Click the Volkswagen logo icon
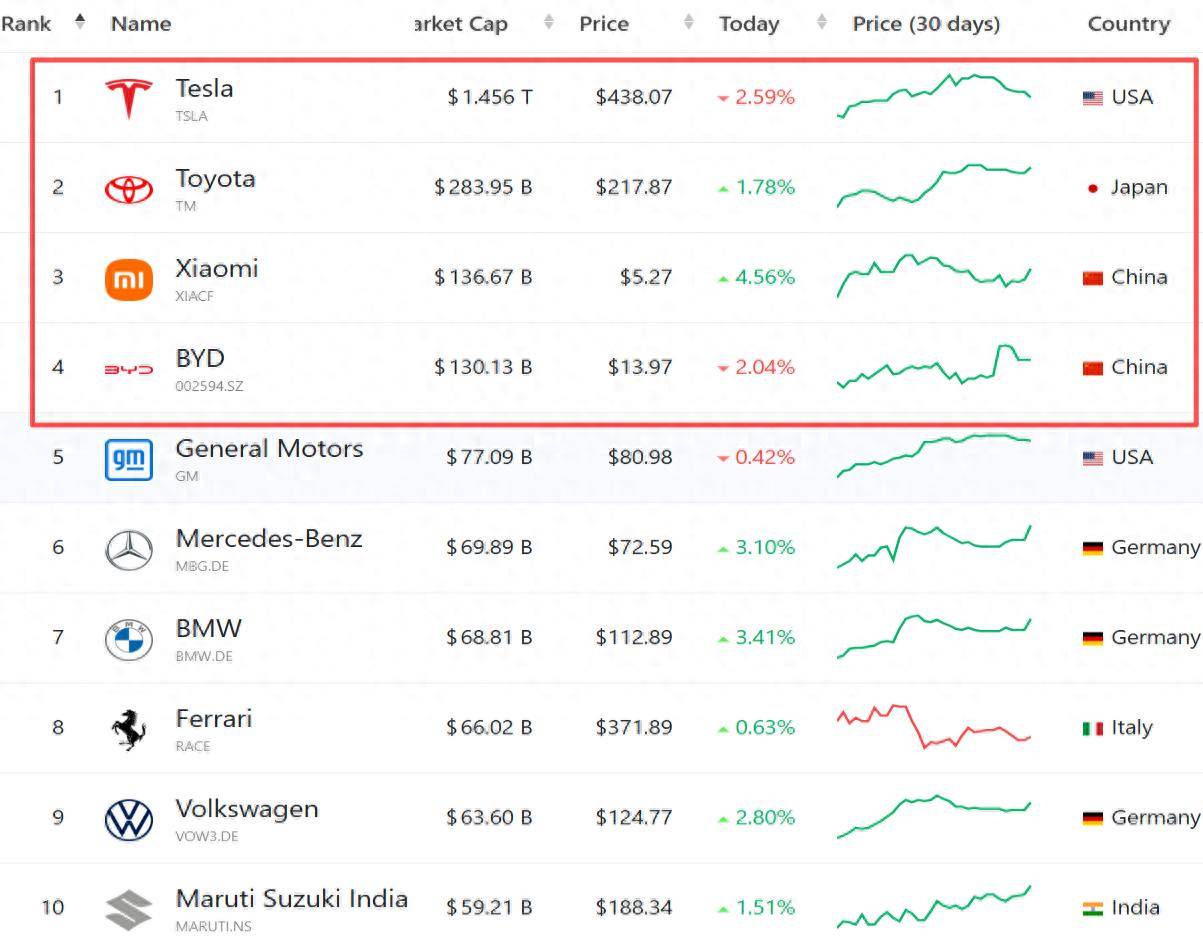This screenshot has width=1203, height=944. (x=129, y=820)
